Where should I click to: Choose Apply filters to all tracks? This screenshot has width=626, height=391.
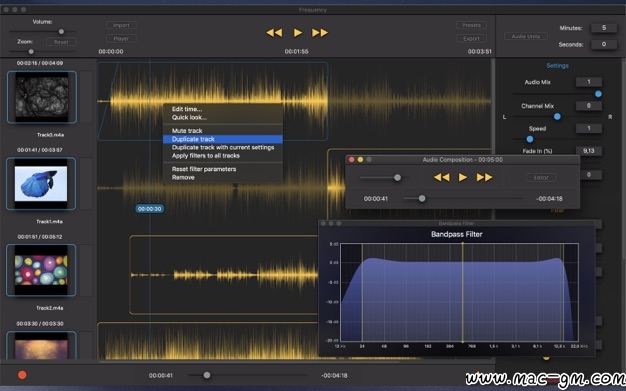pos(223,156)
